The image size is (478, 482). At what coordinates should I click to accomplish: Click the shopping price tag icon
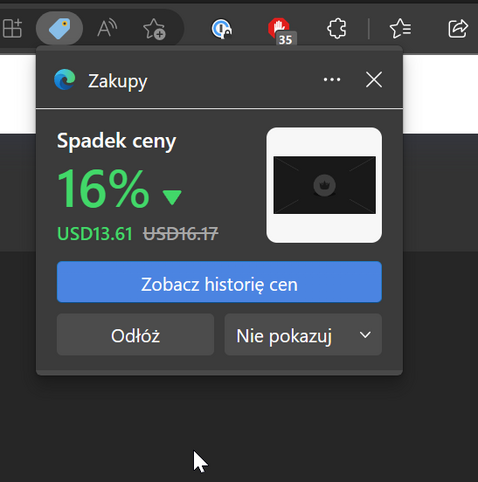click(x=59, y=28)
